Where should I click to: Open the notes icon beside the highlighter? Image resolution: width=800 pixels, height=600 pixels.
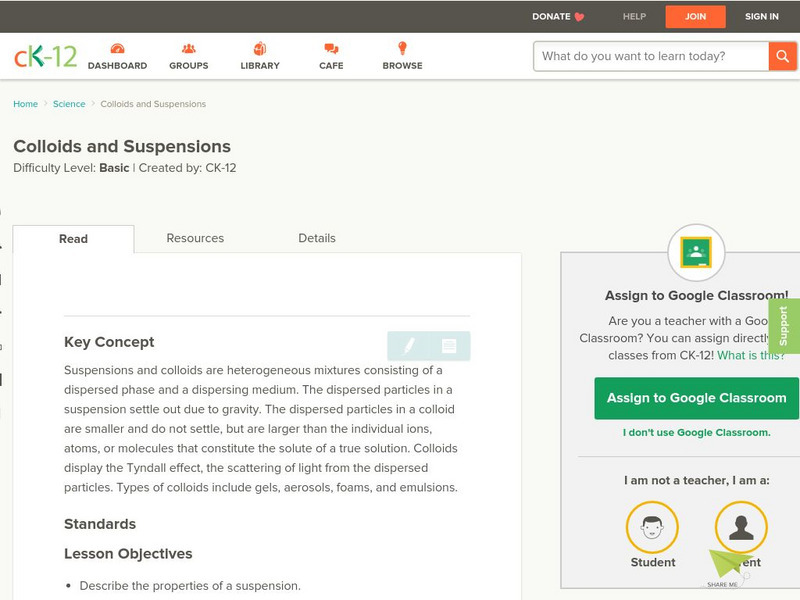[447, 344]
